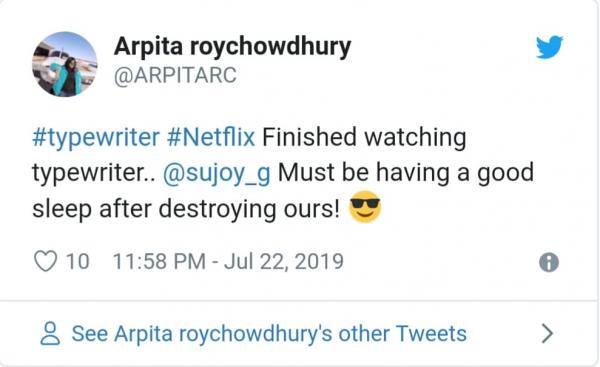
Task: Click the person silhouette icon
Action: point(50,334)
